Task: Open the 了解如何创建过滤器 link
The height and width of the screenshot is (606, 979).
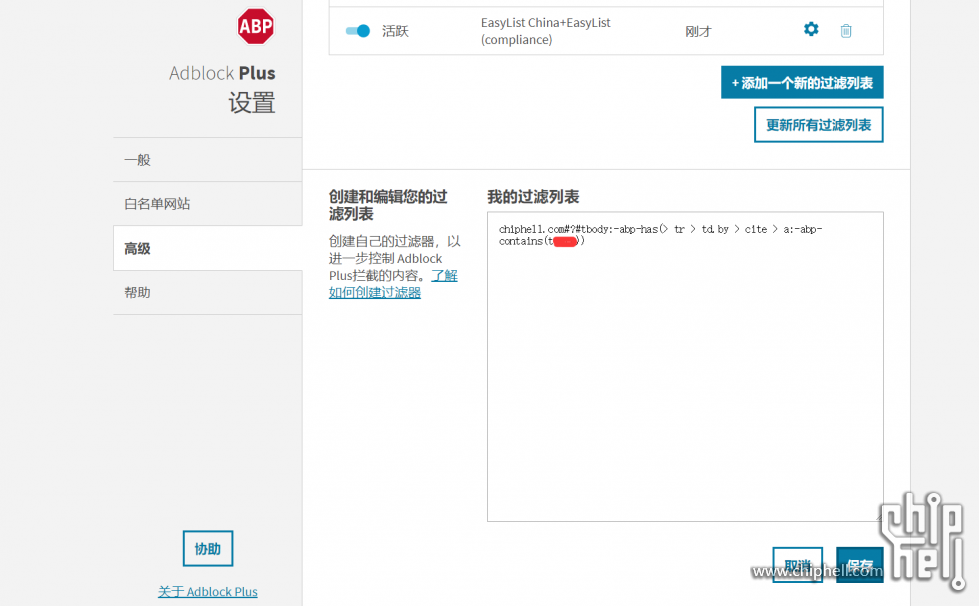Action: coord(393,284)
